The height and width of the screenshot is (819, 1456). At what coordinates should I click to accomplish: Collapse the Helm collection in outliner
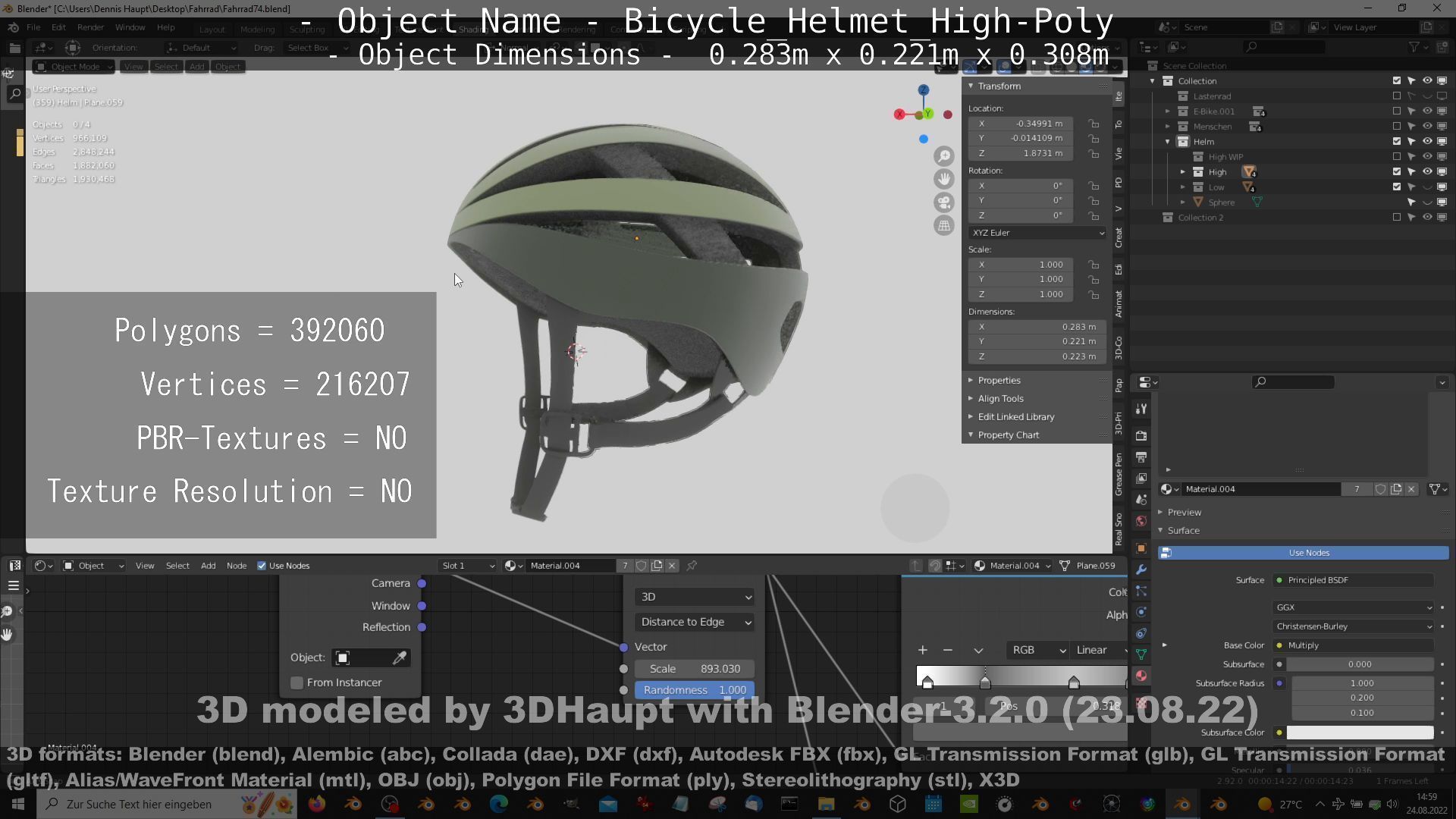click(1168, 142)
